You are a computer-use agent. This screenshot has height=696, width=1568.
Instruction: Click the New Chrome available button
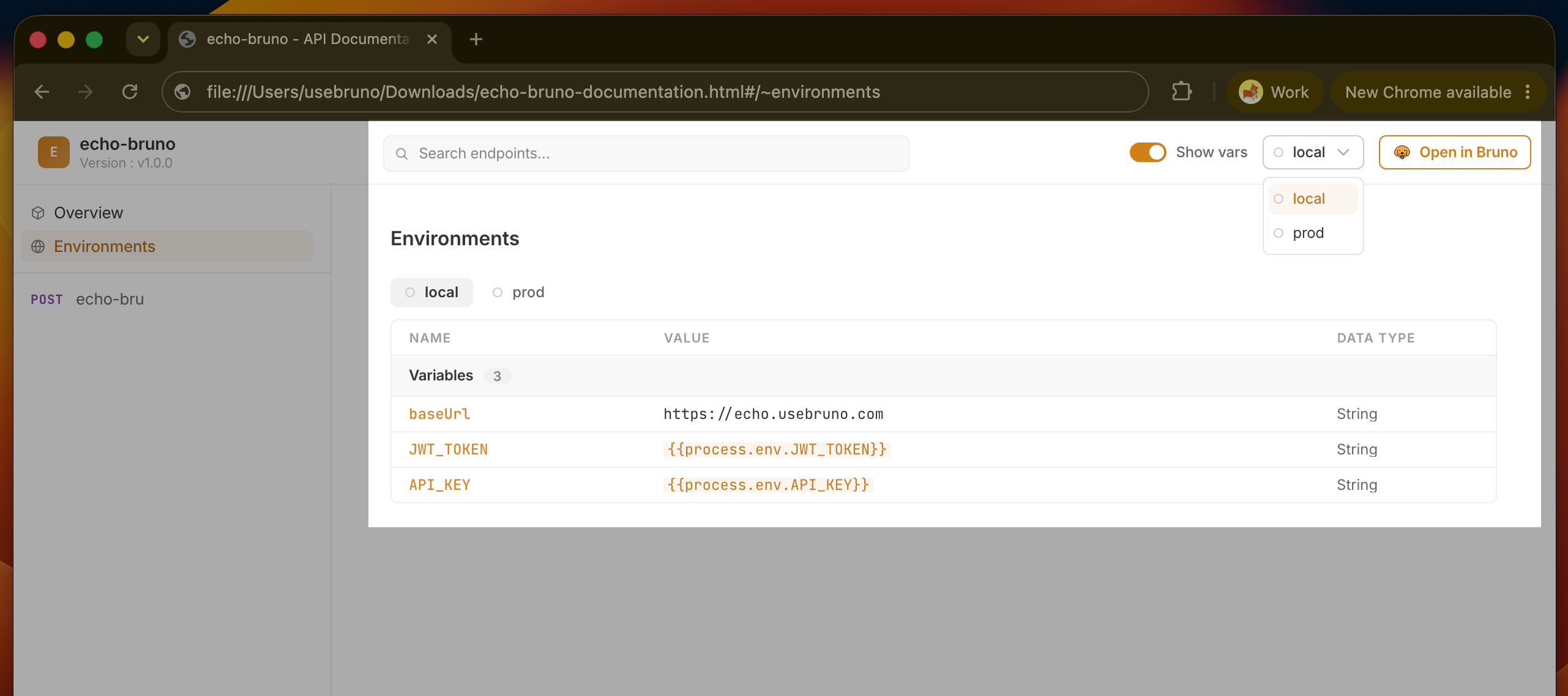(x=1438, y=92)
